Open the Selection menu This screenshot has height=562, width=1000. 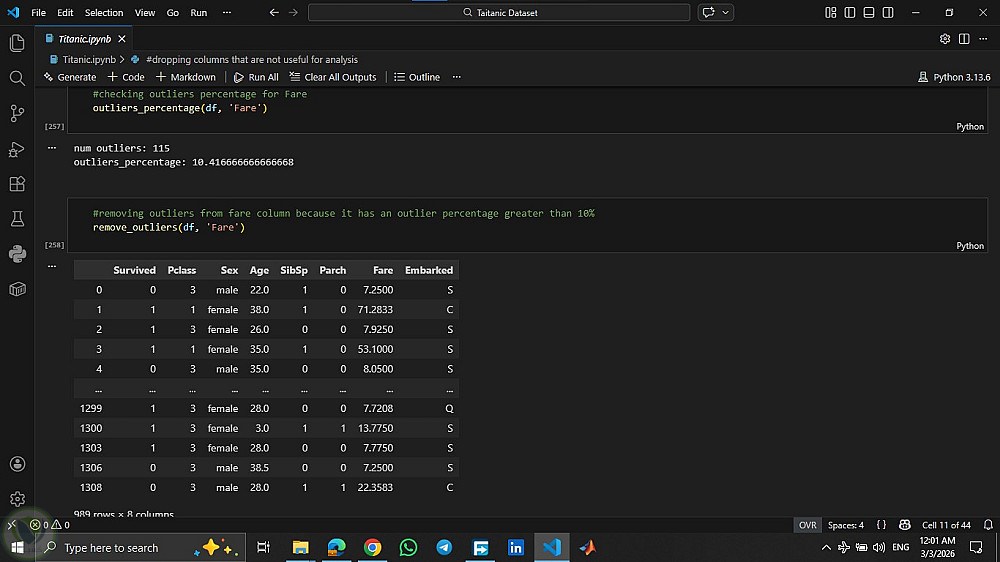pyautogui.click(x=104, y=12)
